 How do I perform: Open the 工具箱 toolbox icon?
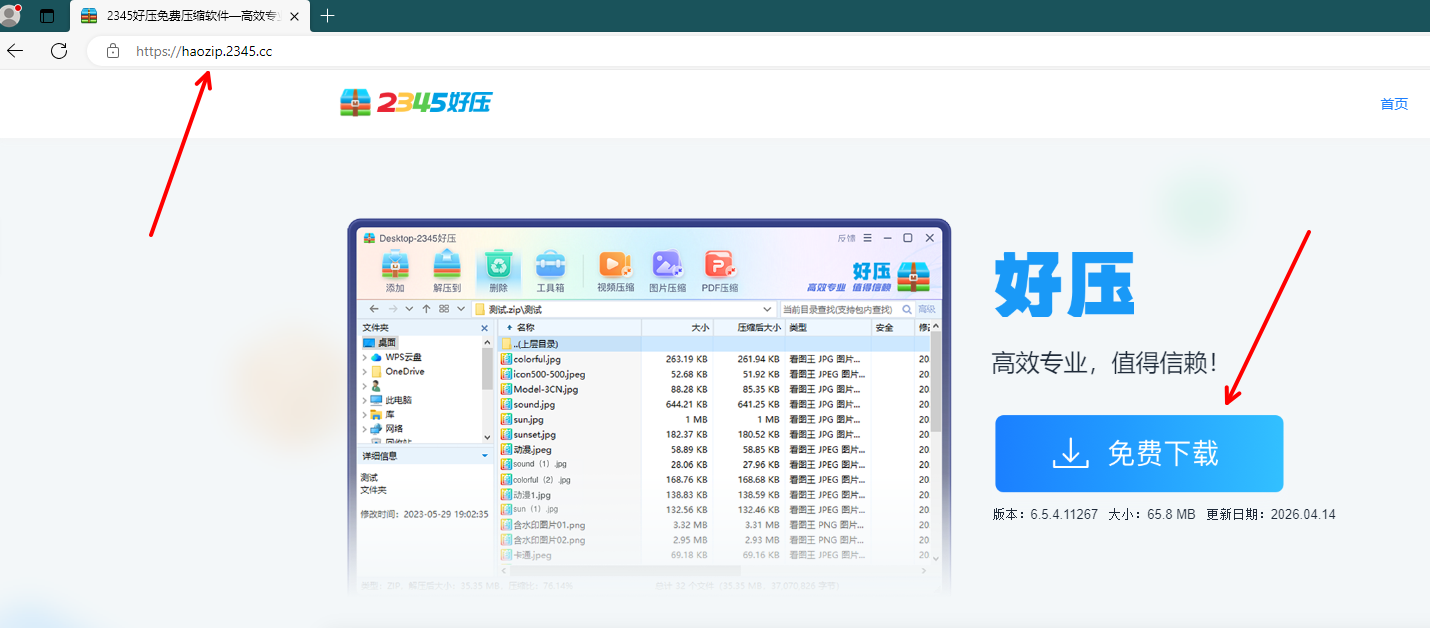(x=550, y=271)
